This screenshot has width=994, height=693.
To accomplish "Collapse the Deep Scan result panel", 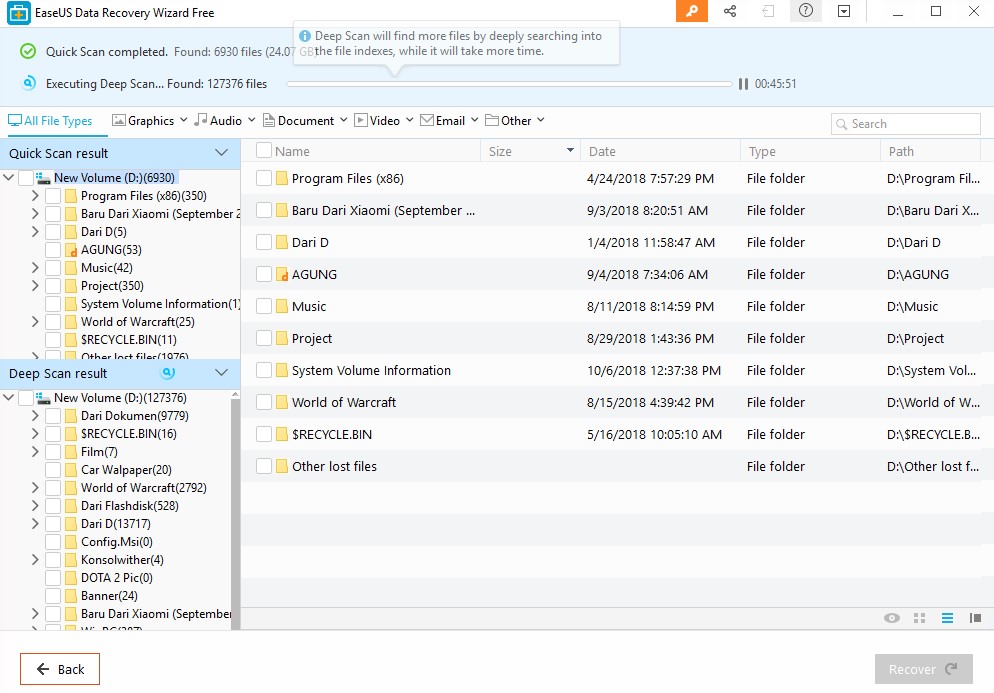I will tap(221, 373).
